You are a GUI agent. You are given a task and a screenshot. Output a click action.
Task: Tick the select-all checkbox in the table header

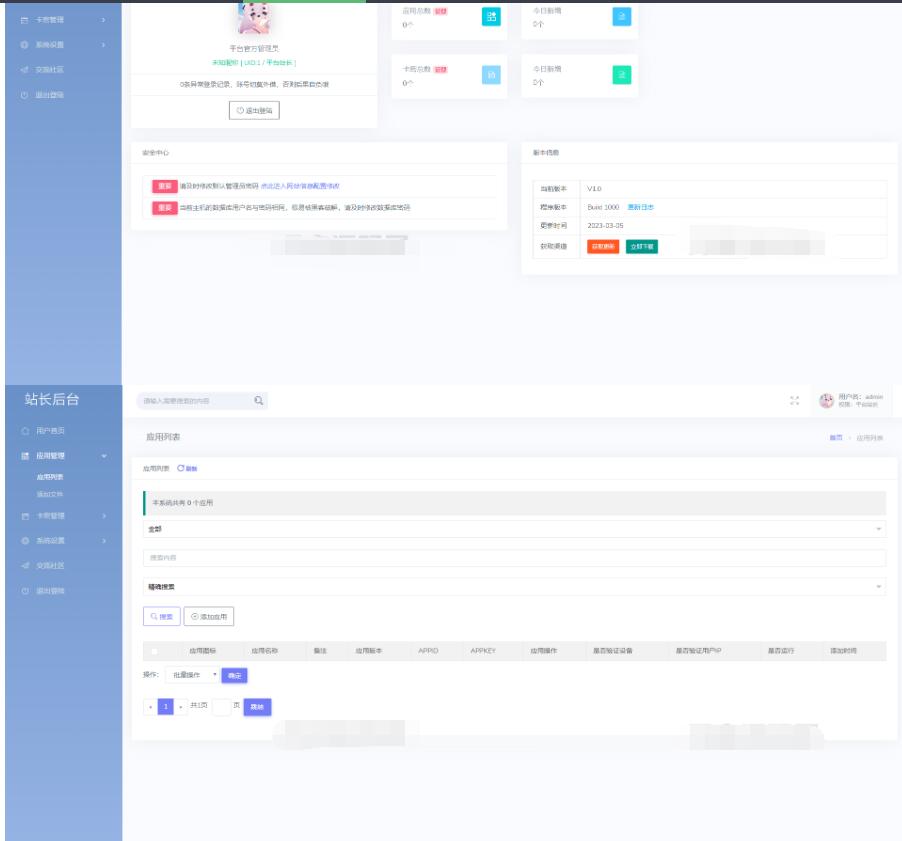(154, 651)
